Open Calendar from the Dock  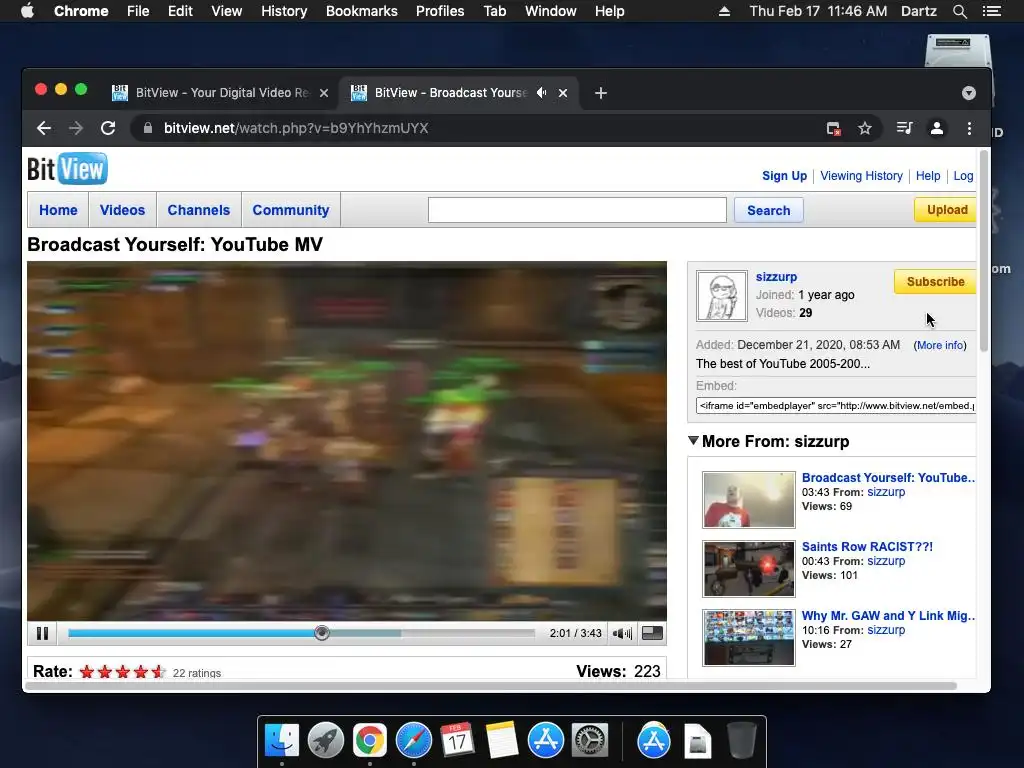click(457, 741)
